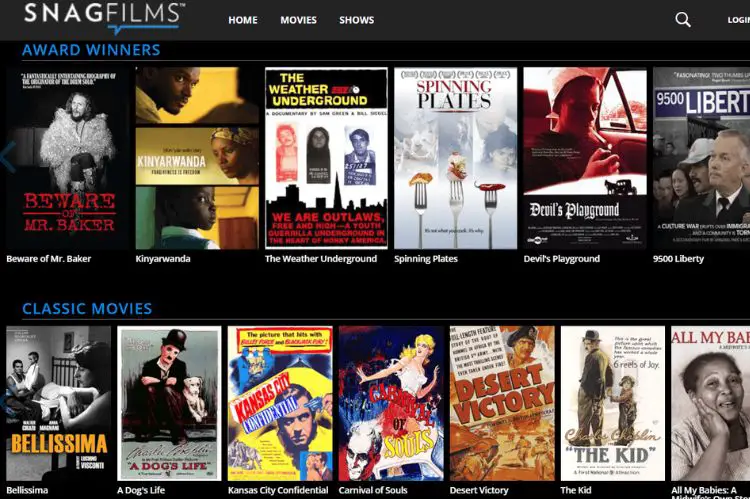Open the A Dog's Life poster
The image size is (750, 499).
coord(169,403)
